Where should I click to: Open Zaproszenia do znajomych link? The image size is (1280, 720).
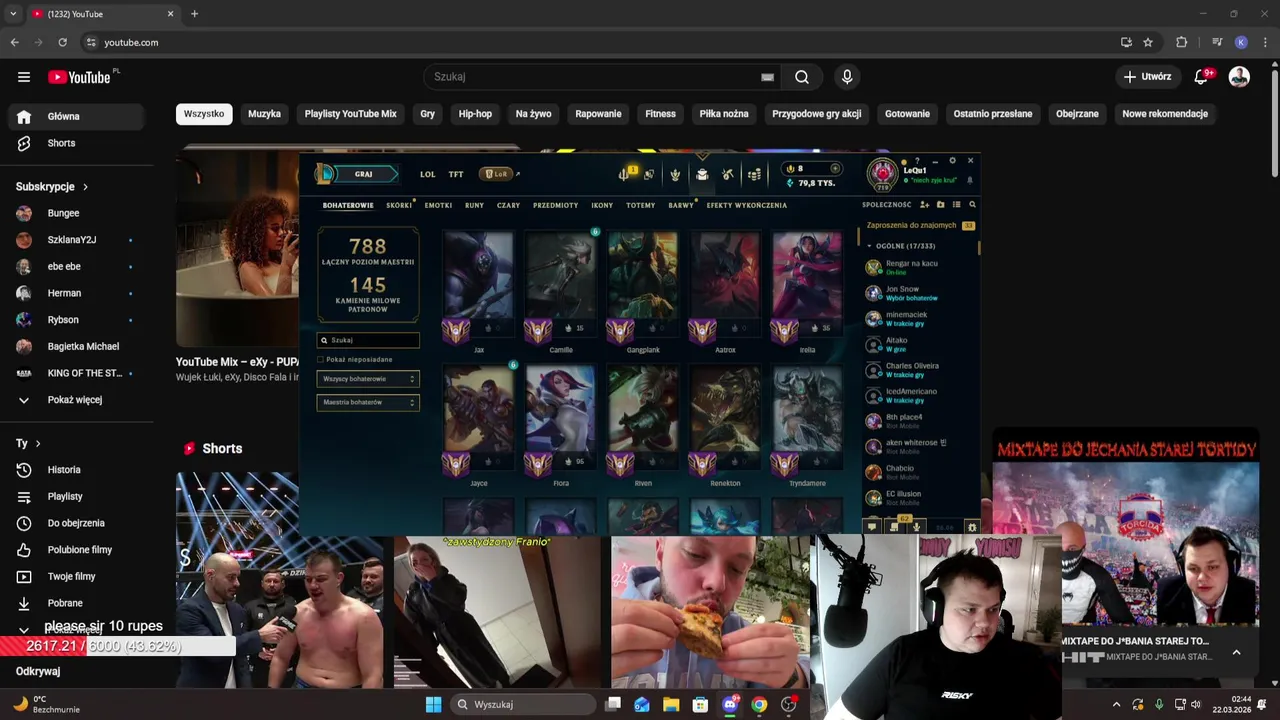pos(911,226)
